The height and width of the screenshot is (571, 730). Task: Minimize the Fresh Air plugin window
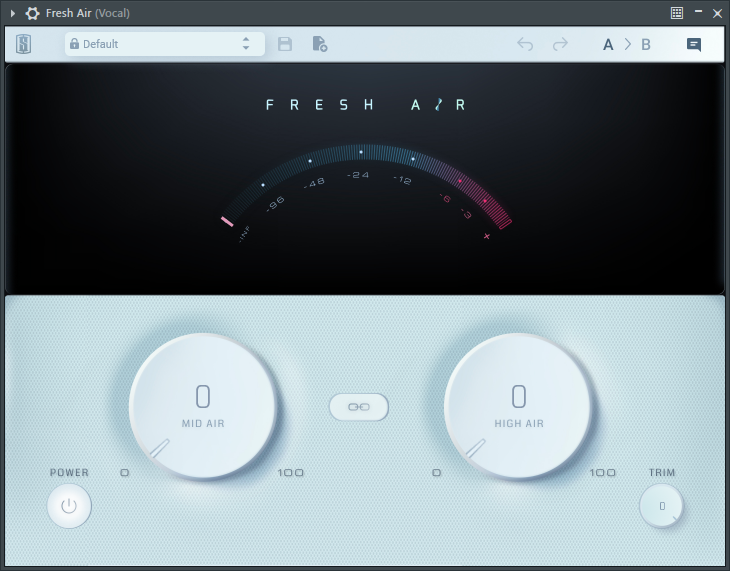tap(698, 11)
